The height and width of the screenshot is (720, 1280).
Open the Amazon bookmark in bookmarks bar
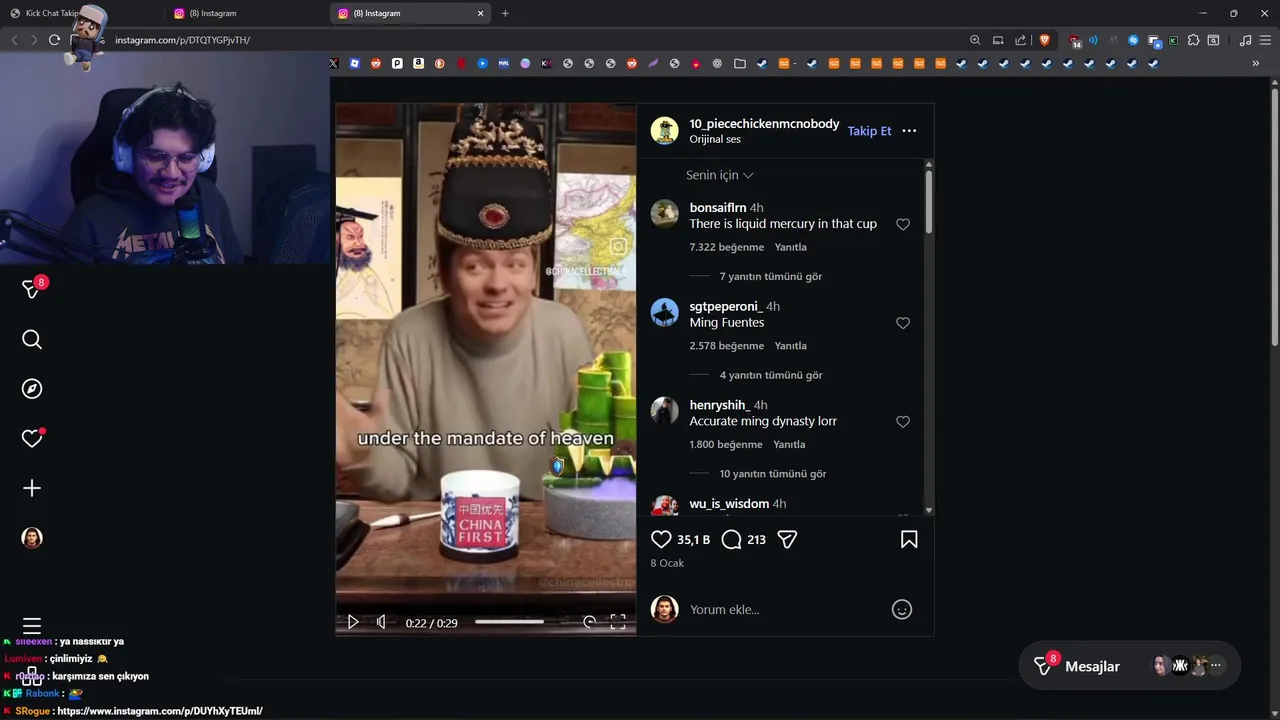point(418,63)
